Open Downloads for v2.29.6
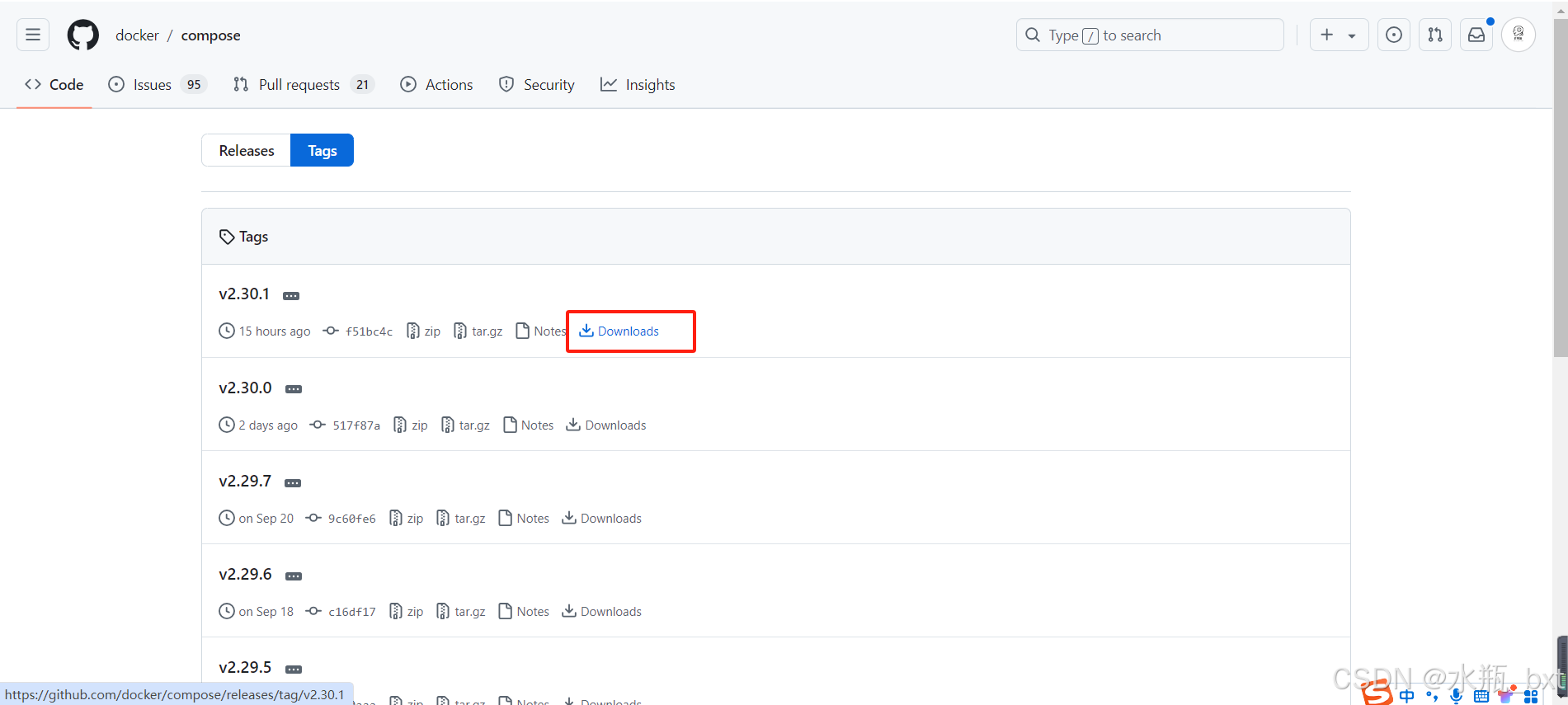Image resolution: width=1568 pixels, height=705 pixels. point(602,612)
